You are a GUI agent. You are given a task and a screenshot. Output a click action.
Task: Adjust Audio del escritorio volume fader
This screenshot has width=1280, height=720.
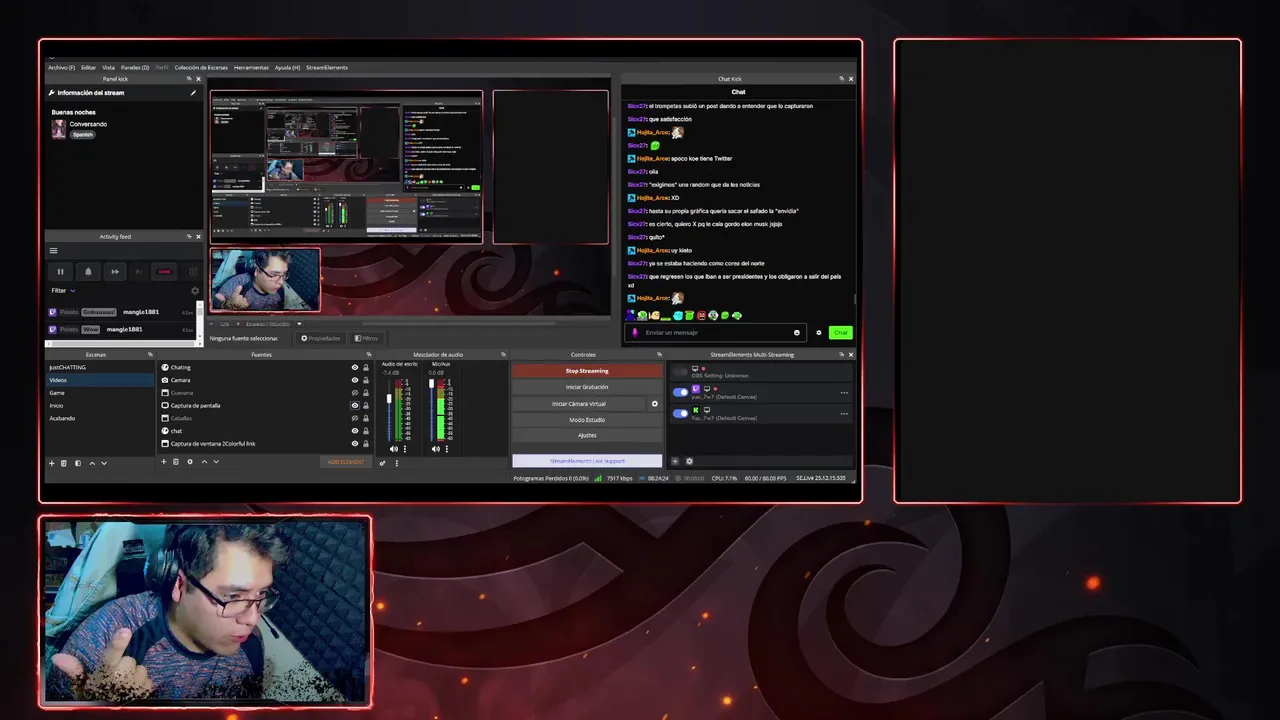(389, 398)
